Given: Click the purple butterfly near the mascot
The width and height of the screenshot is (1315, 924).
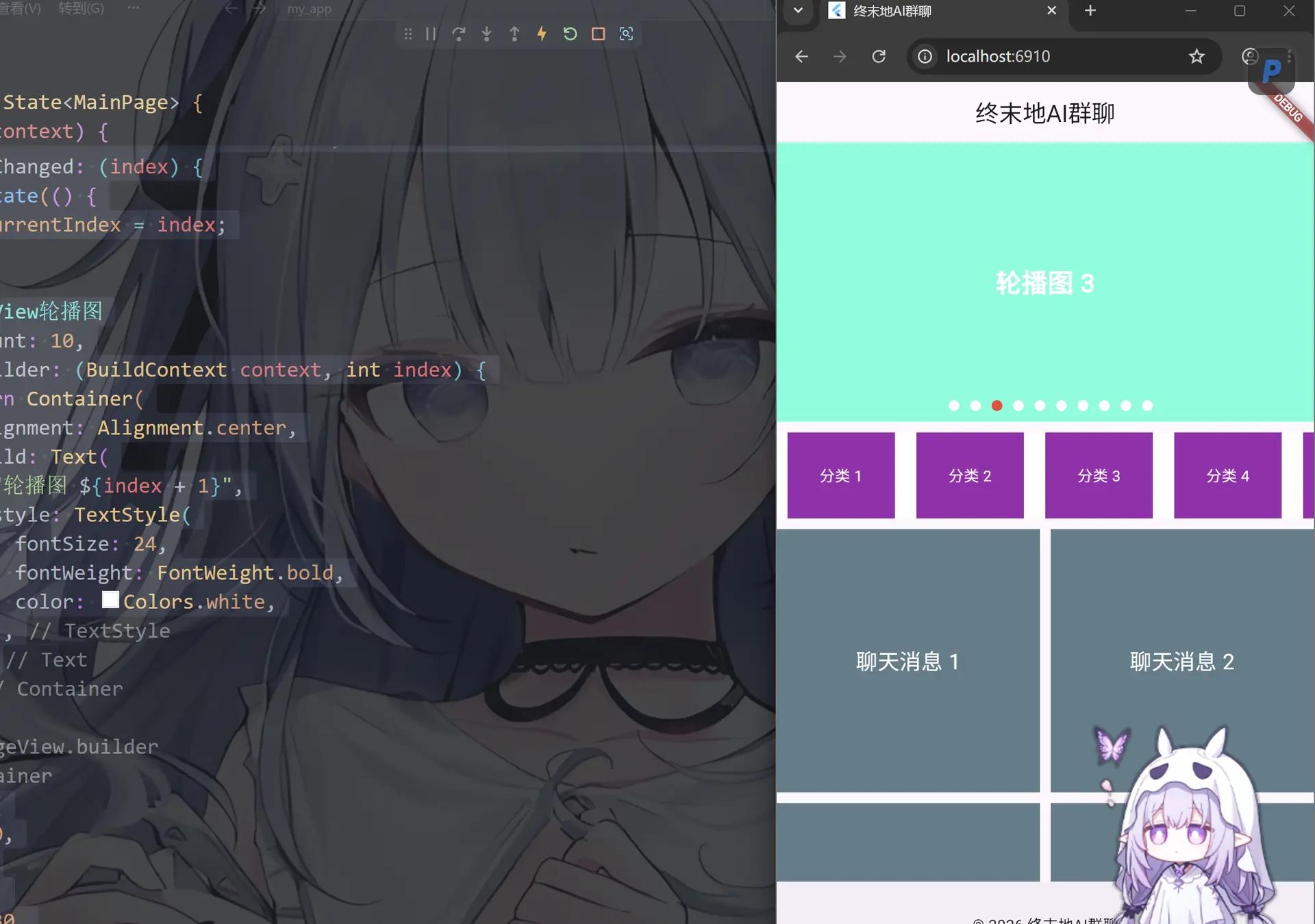Looking at the screenshot, I should click(x=1111, y=745).
